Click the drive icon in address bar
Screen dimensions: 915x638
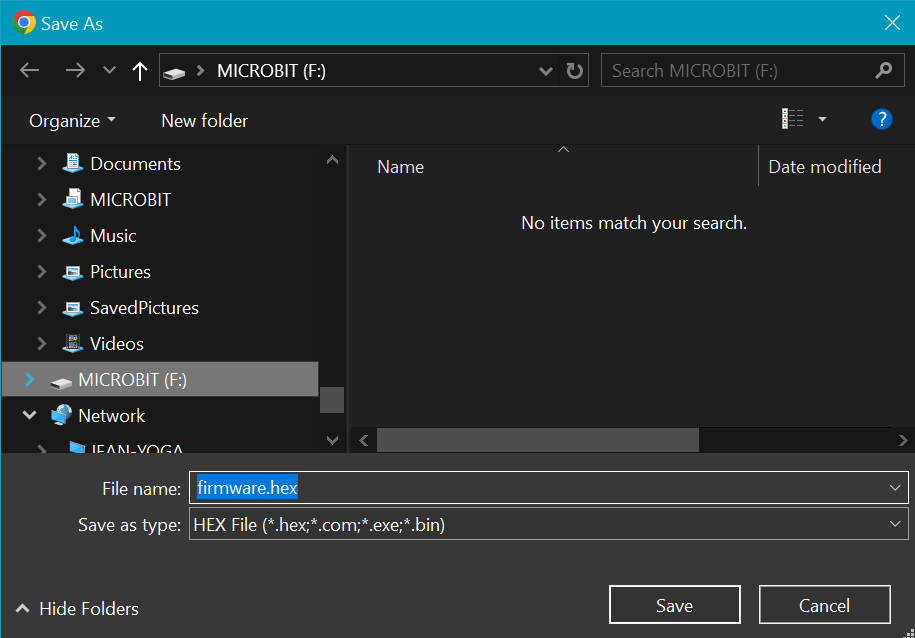point(174,72)
